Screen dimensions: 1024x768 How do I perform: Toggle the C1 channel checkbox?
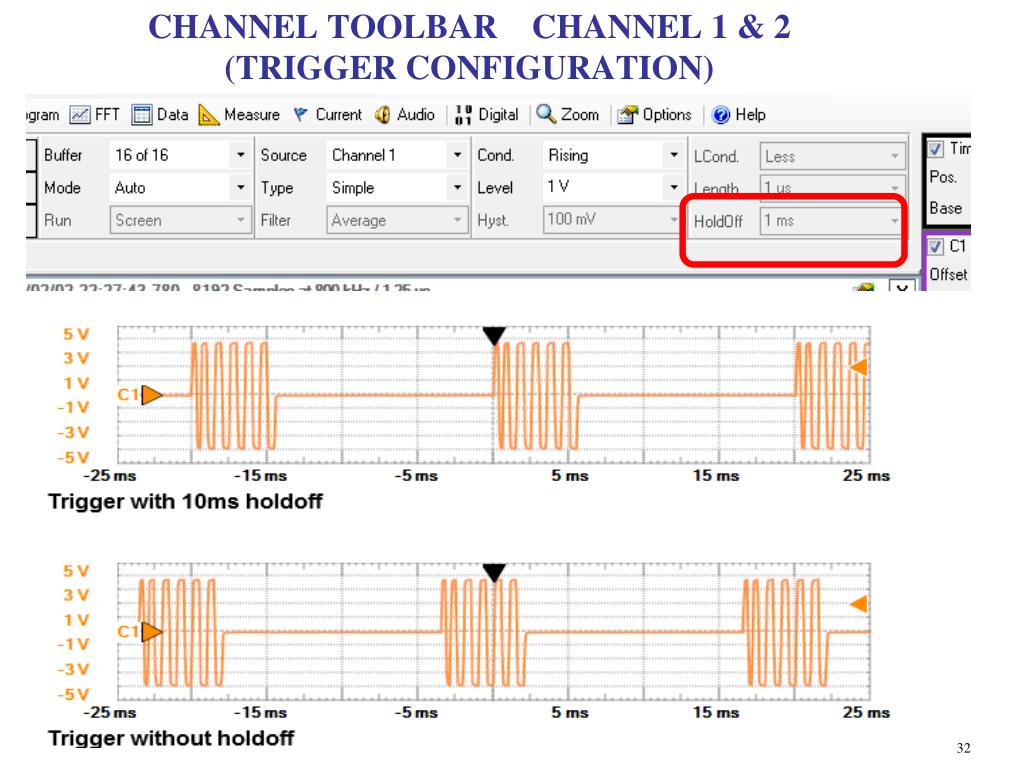point(935,247)
